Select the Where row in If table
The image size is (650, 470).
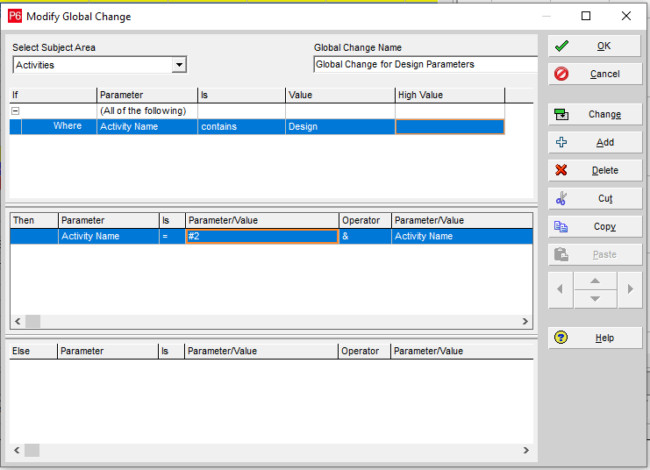tap(257, 127)
